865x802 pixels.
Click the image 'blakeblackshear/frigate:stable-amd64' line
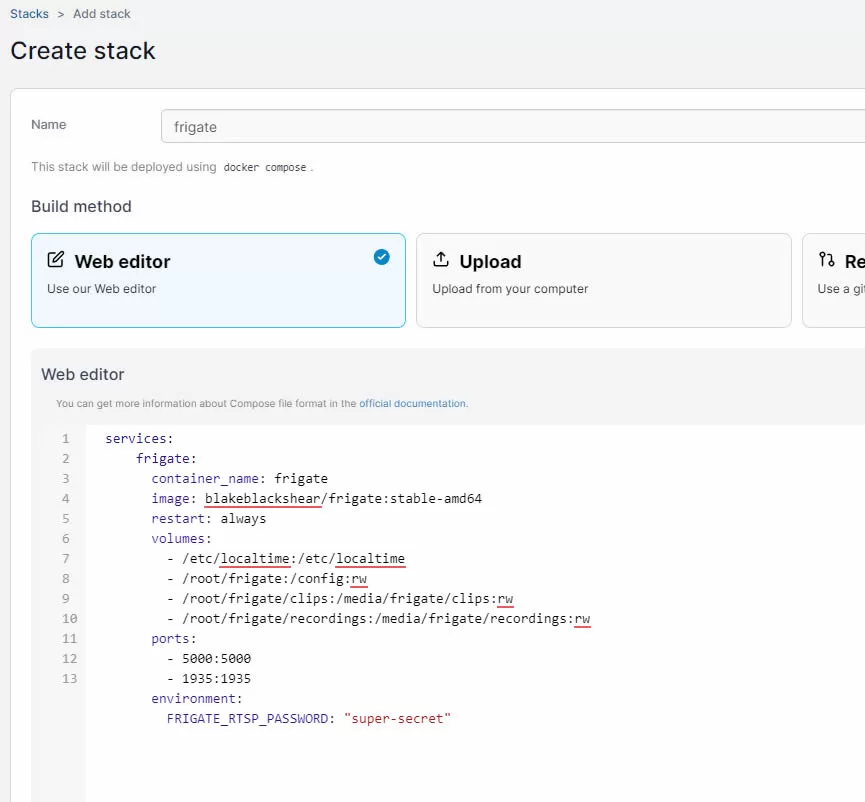pyautogui.click(x=317, y=499)
